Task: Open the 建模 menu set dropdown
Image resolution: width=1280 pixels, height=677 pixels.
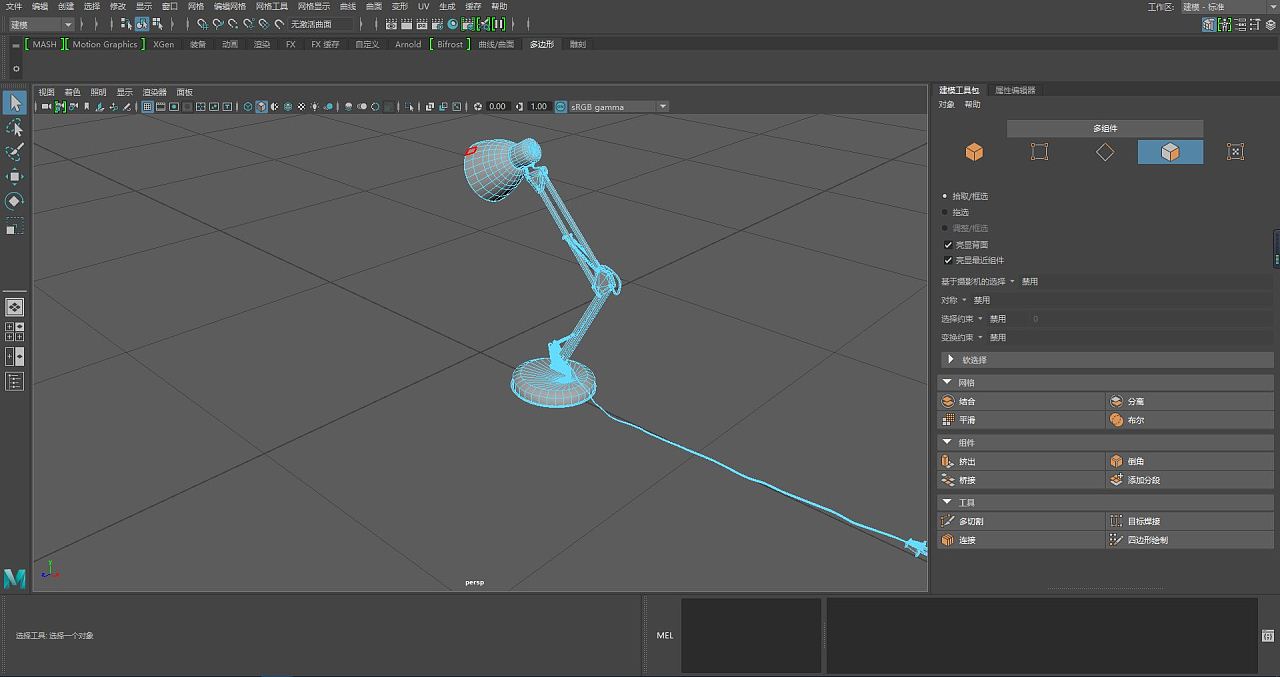Action: 41,24
